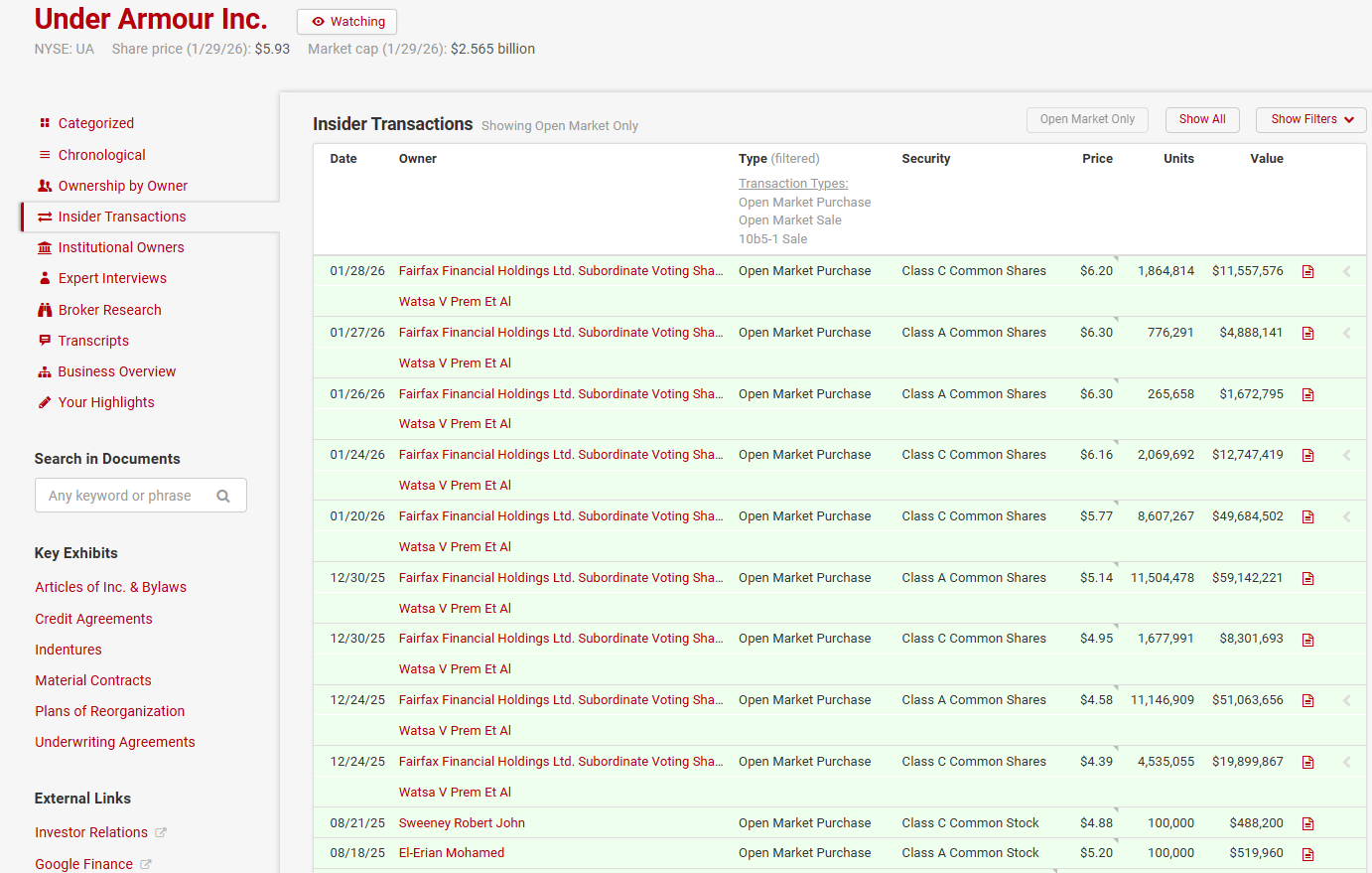Select the 8,607,267 units cell
The height and width of the screenshot is (873, 1372).
[1166, 516]
